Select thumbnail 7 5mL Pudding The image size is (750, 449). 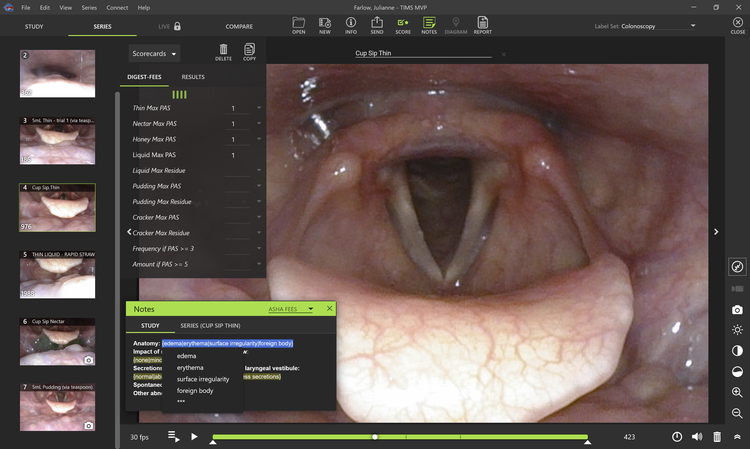57,407
